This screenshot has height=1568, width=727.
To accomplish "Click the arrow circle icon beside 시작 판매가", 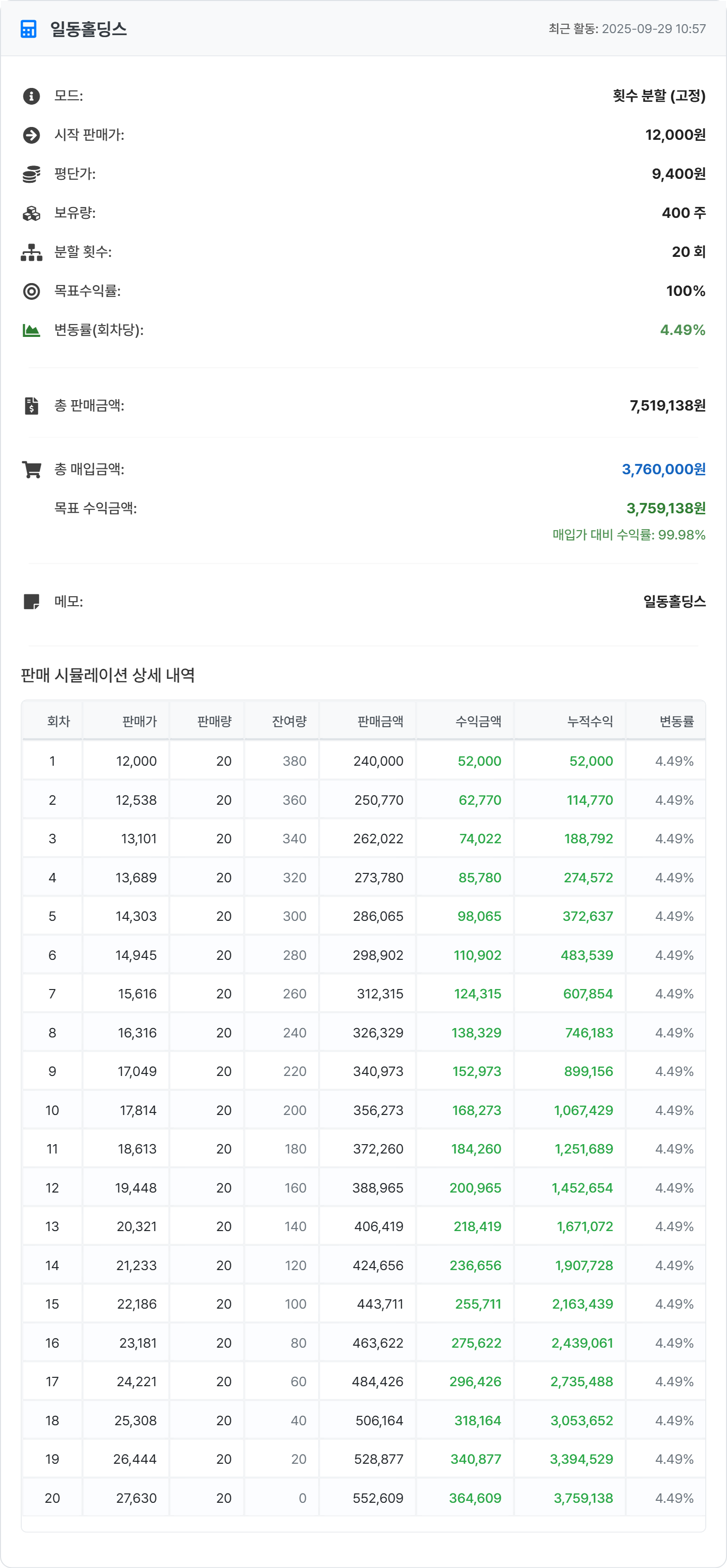I will (31, 134).
